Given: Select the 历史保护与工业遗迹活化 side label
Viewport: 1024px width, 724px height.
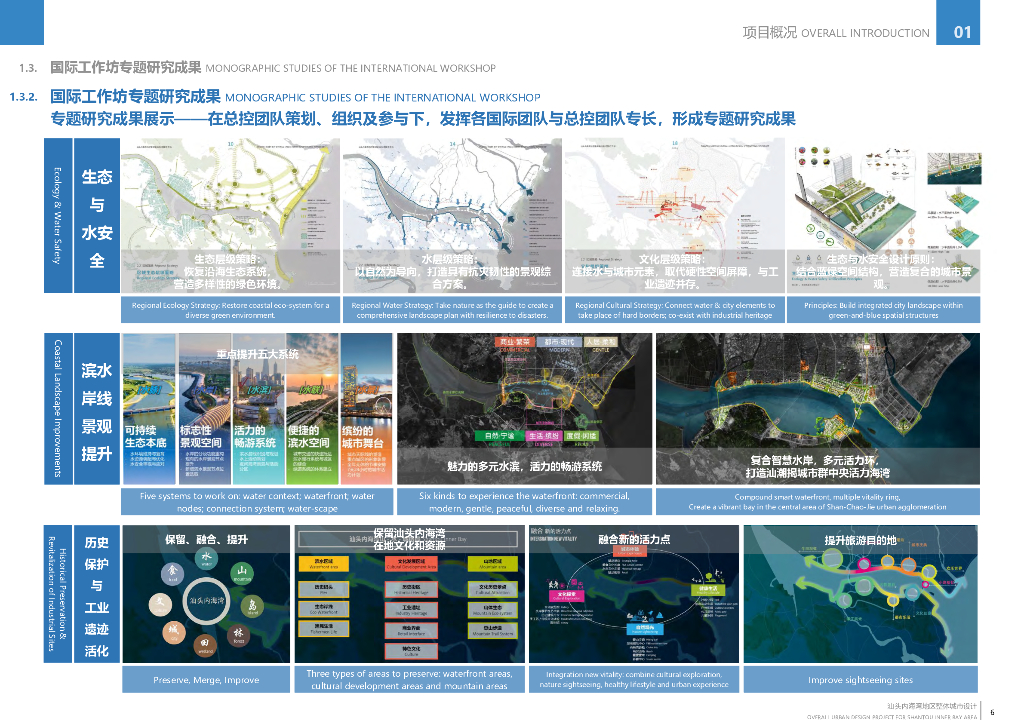Looking at the screenshot, I should pyautogui.click(x=97, y=594).
